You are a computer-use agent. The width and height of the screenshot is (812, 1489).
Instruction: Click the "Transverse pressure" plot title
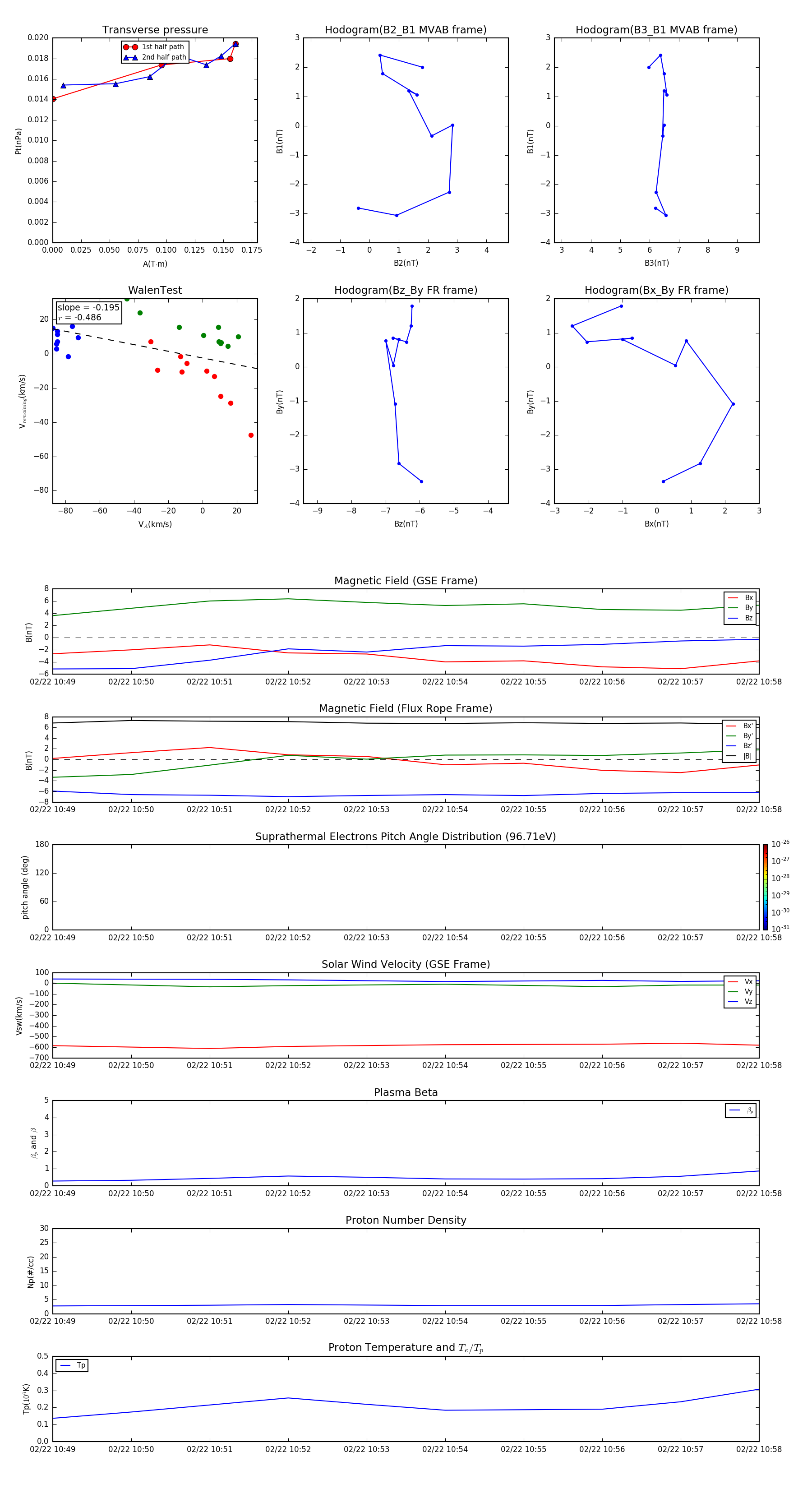click(x=155, y=30)
